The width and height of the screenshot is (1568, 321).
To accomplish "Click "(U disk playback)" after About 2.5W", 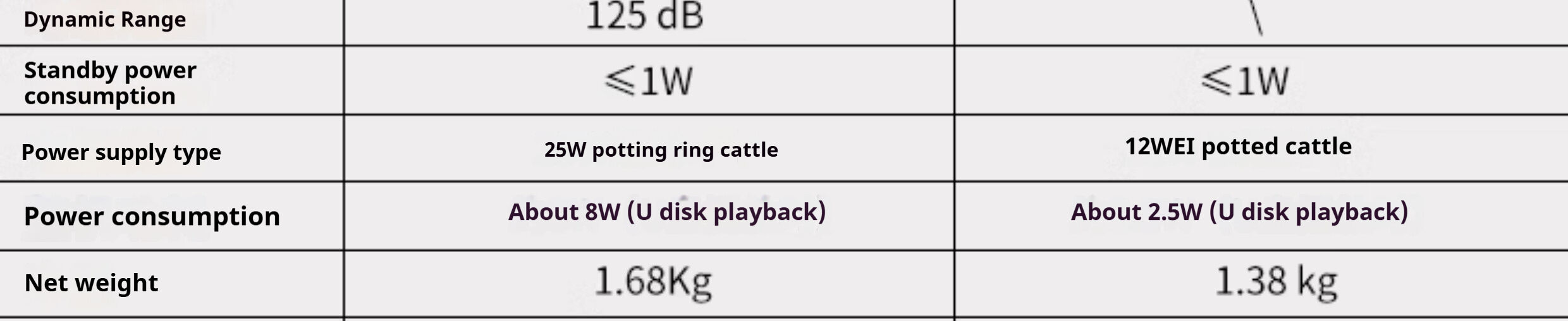I will [1309, 212].
